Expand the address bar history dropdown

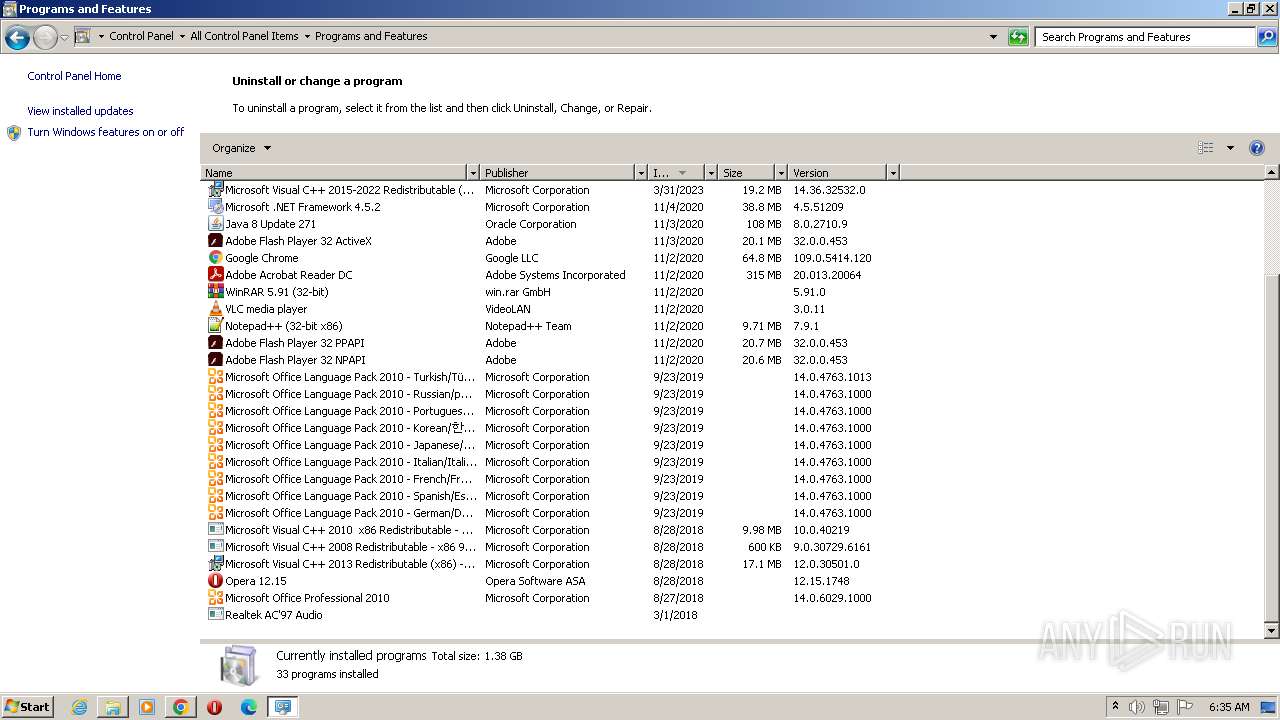tap(993, 37)
